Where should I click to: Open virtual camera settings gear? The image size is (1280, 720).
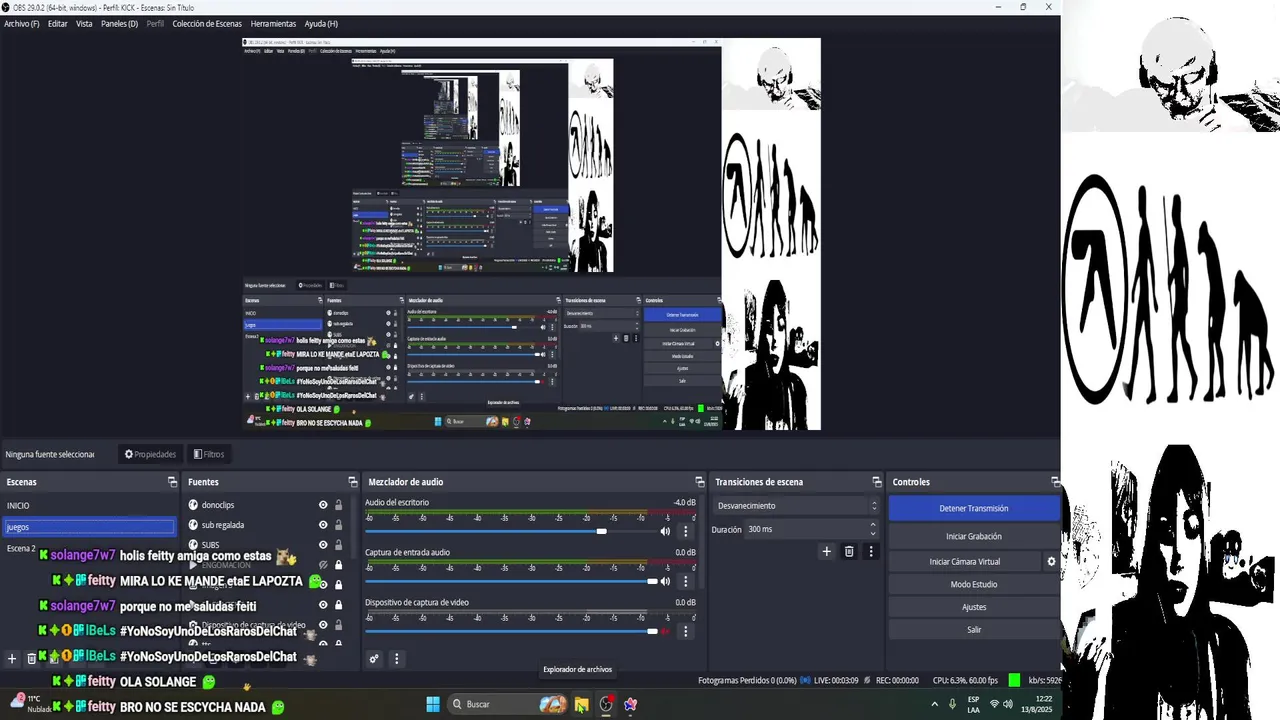[1051, 562]
